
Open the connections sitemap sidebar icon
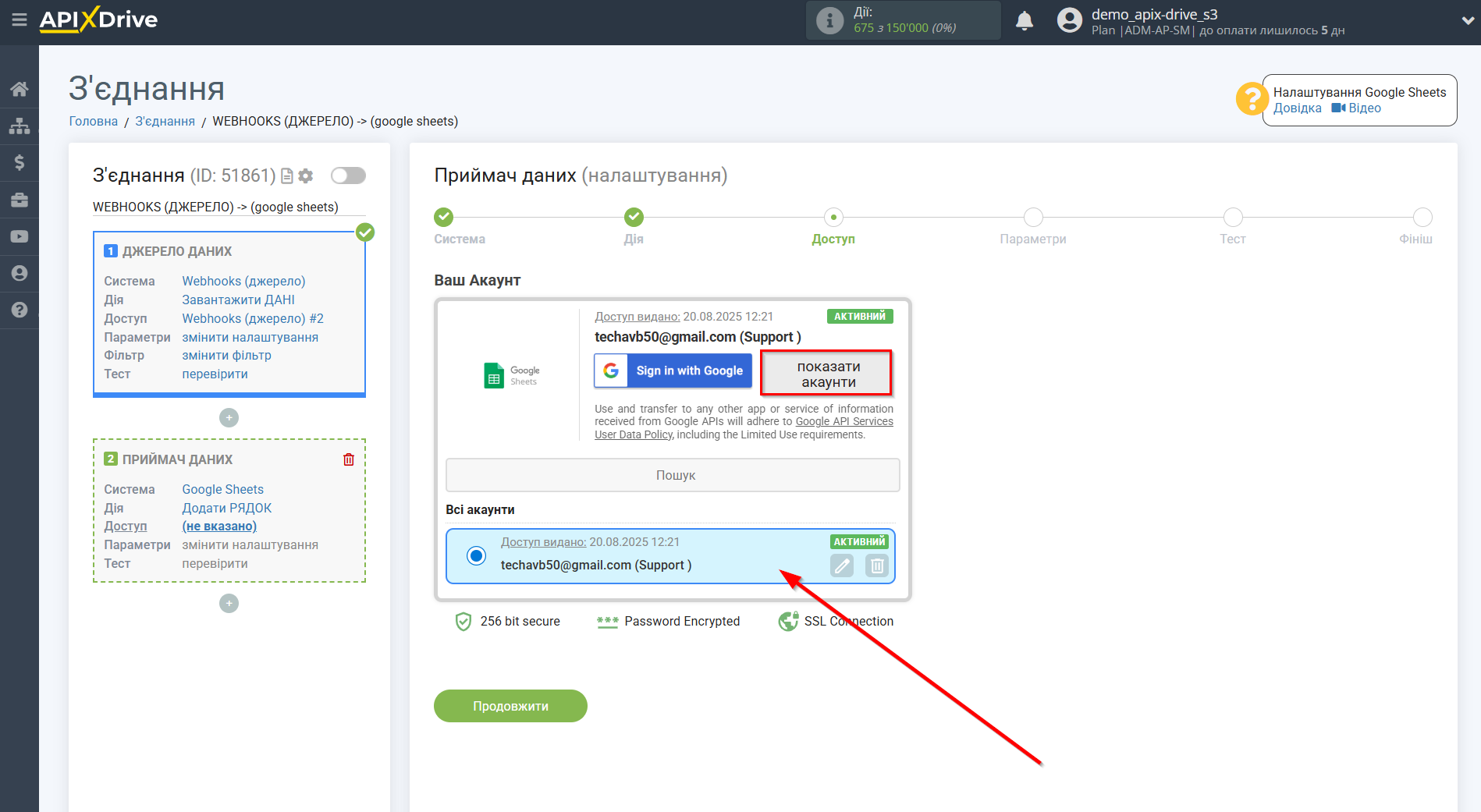click(20, 126)
